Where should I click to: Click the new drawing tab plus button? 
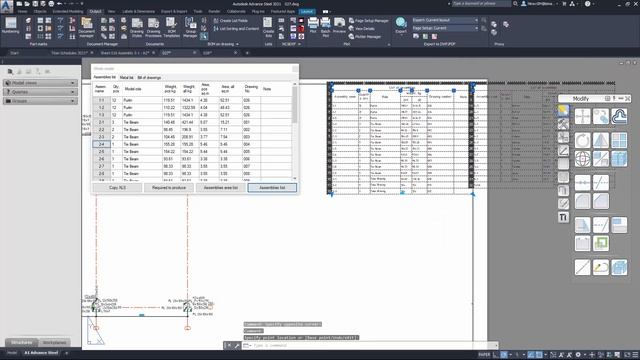pos(247,53)
